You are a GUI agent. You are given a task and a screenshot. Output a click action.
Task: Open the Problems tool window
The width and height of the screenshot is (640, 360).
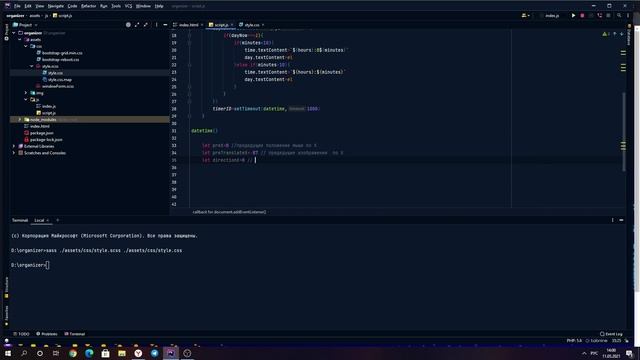pos(47,334)
